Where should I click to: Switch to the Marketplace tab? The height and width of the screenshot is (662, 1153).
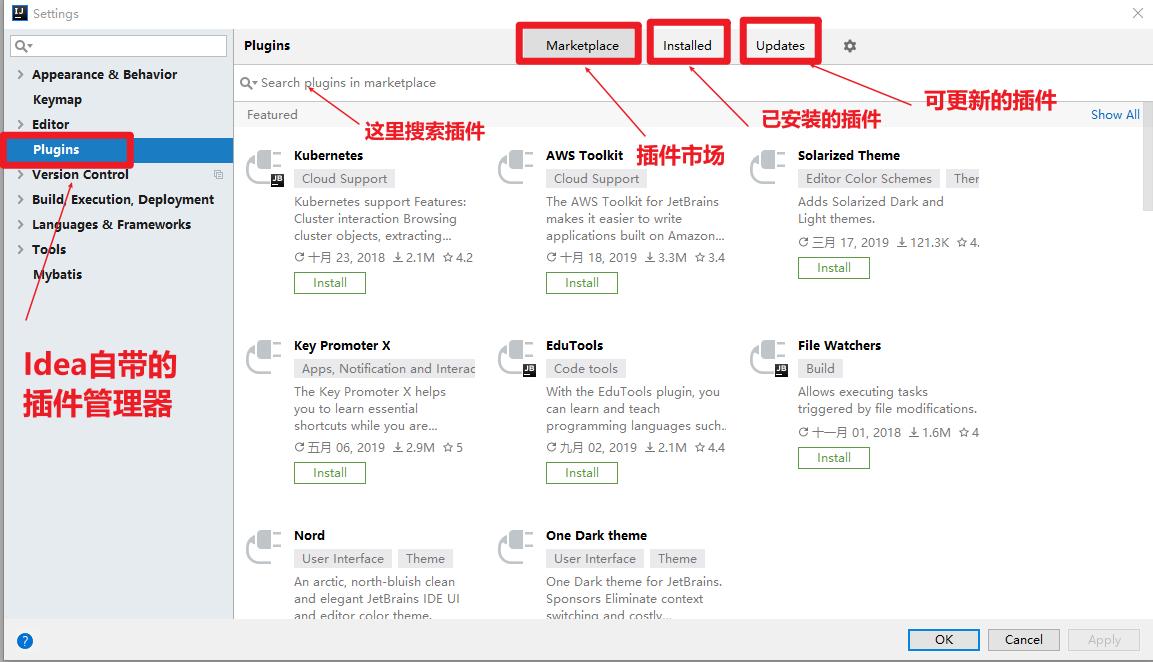coord(582,46)
